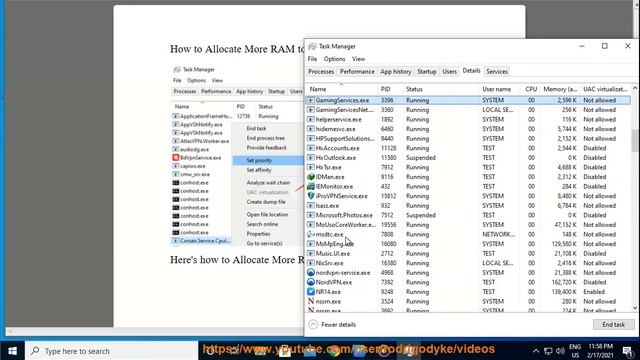Screen dimensions: 640x360
Task: Select the Microsoft.Photos.exe row
Action: pos(468,215)
